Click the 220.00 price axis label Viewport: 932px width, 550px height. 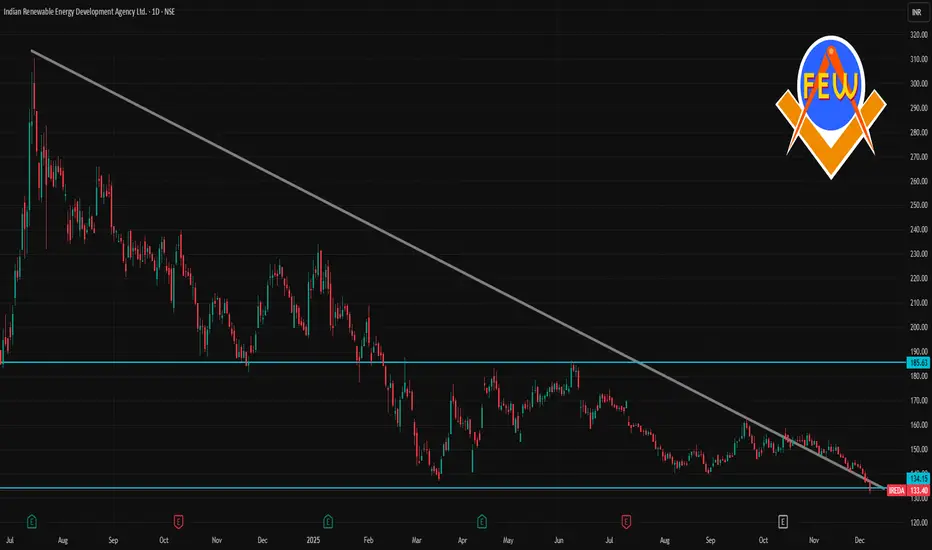[x=918, y=278]
